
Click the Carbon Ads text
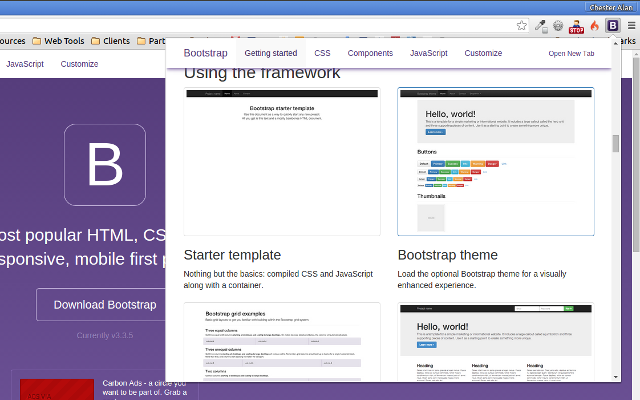[x=144, y=388]
